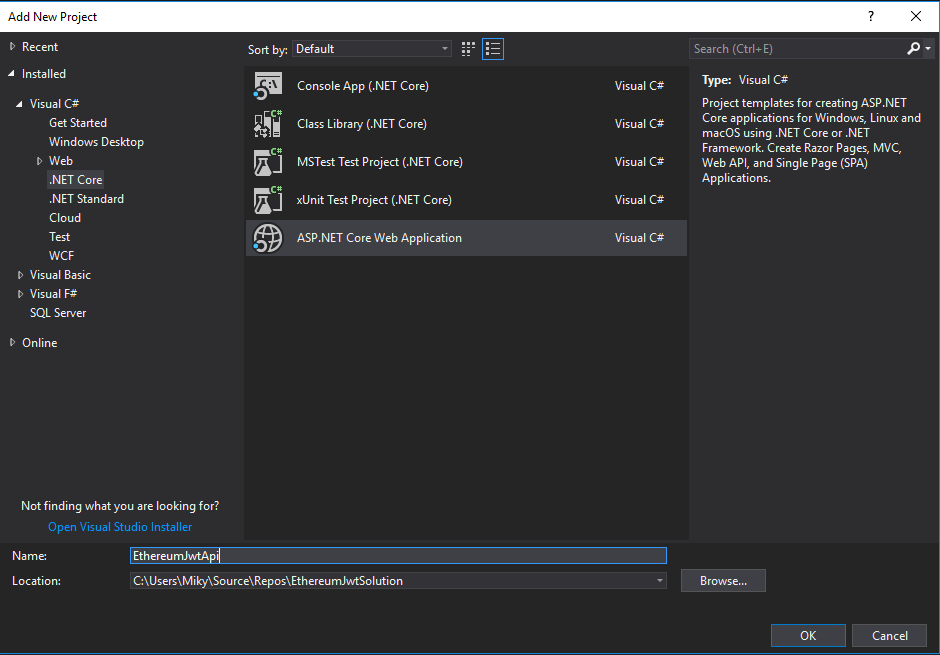940x655 pixels.
Task: Confirm with the OK button
Action: click(808, 636)
